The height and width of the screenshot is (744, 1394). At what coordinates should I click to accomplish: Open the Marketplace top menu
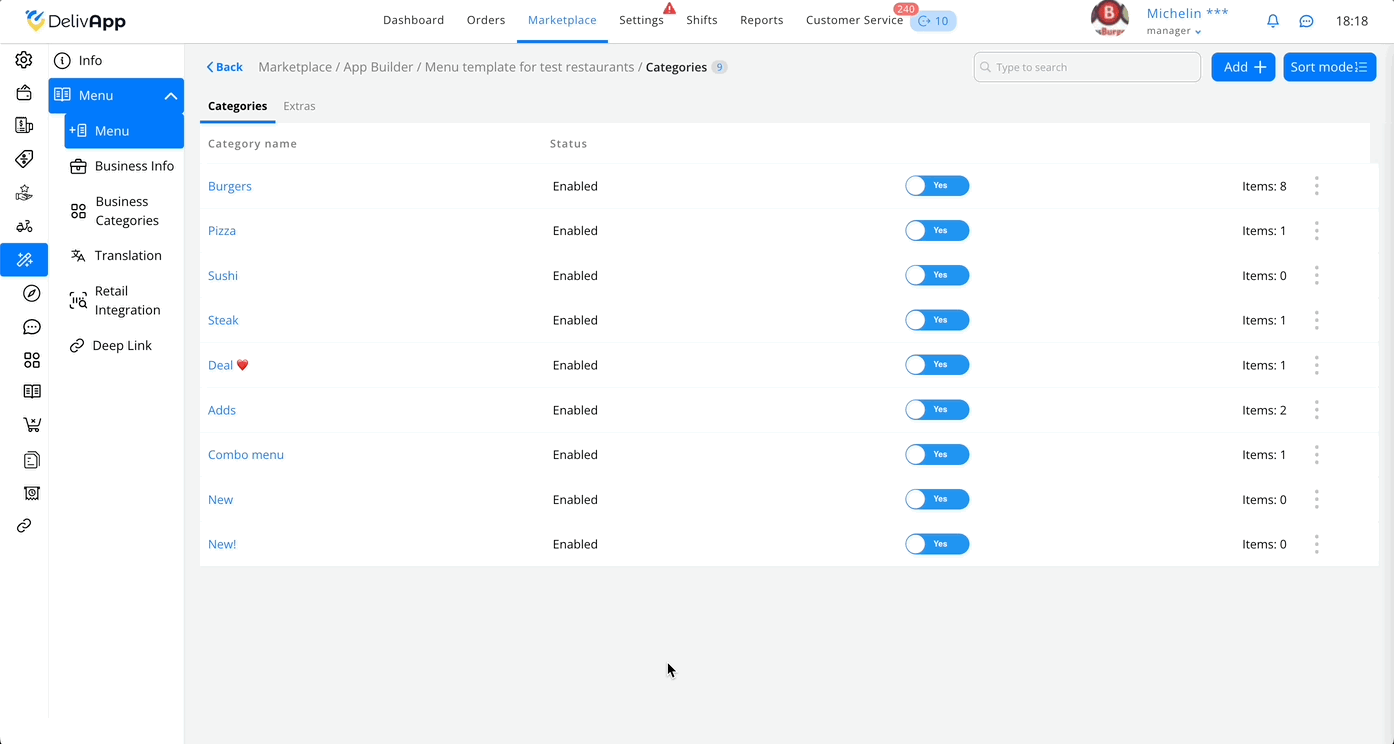pyautogui.click(x=562, y=20)
